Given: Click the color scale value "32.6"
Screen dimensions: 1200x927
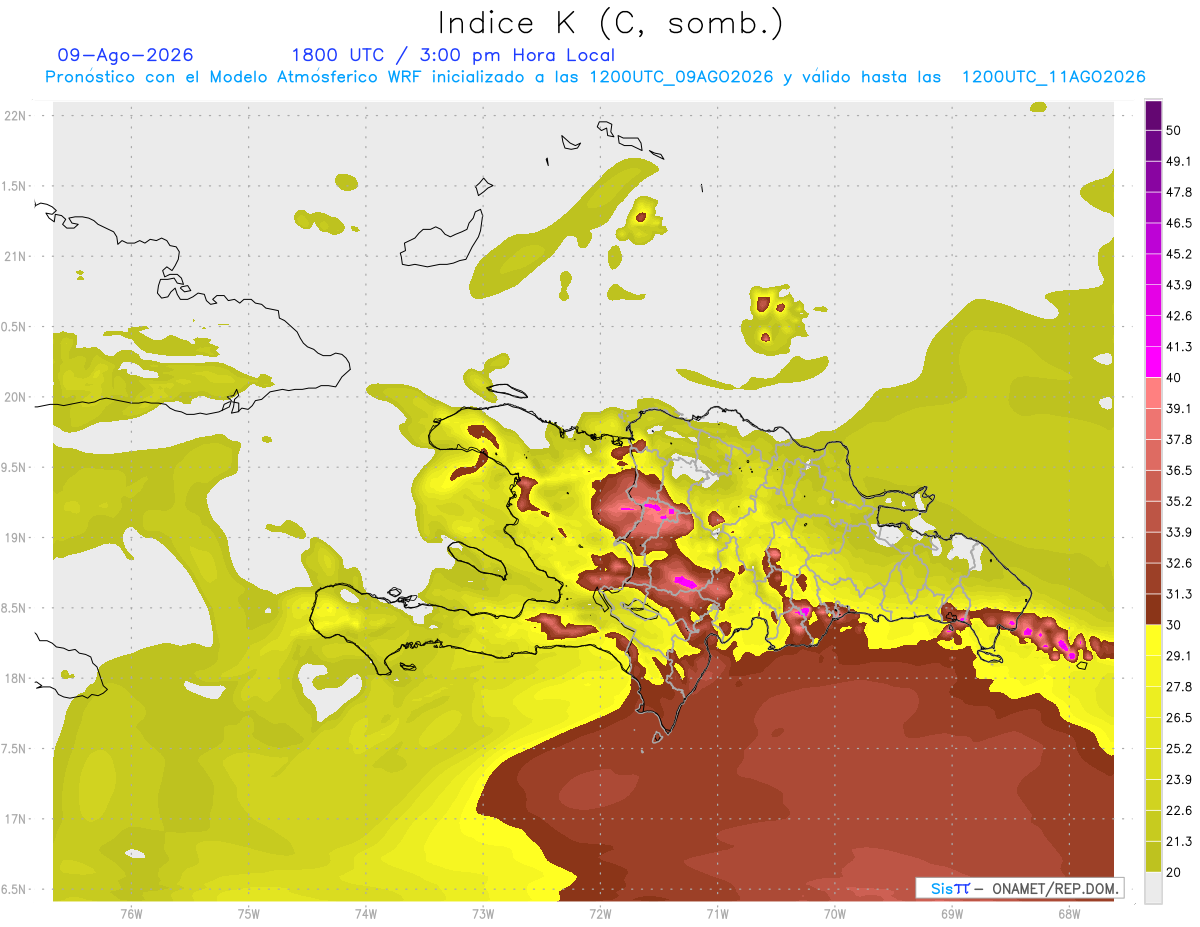Looking at the screenshot, I should pyautogui.click(x=1179, y=563).
